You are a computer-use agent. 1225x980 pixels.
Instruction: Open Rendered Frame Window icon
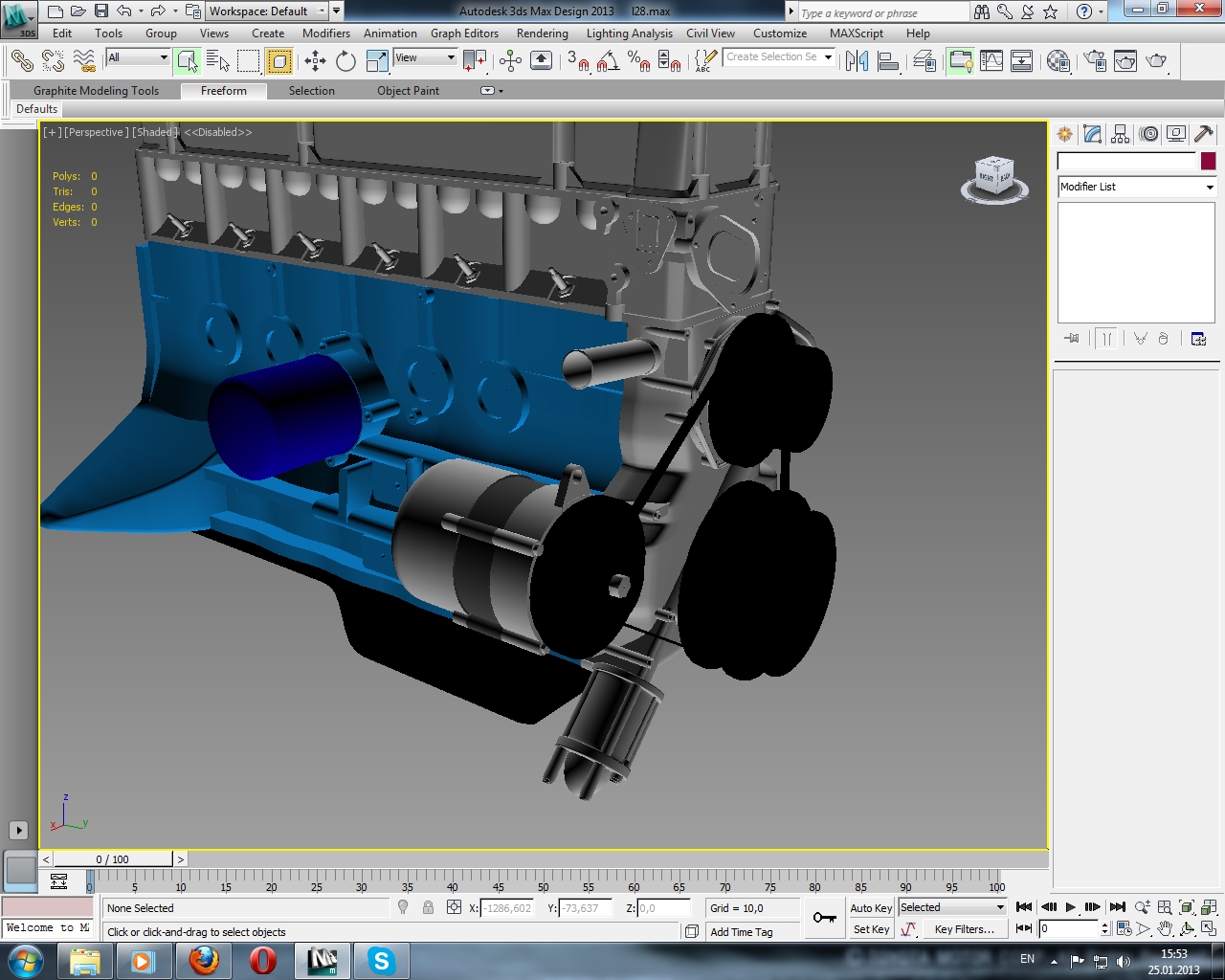pos(1125,61)
